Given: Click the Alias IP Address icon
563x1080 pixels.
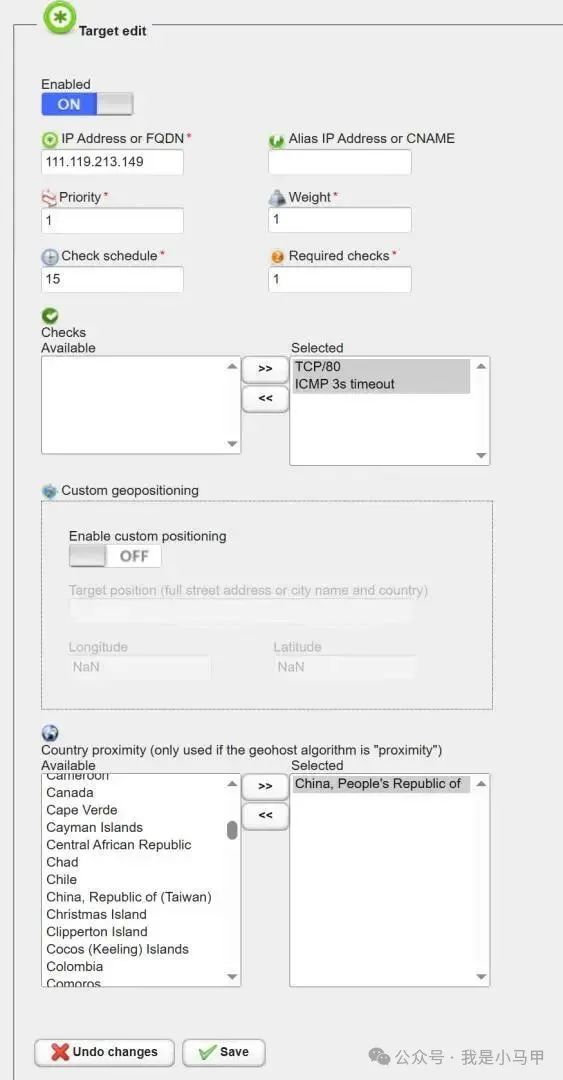Looking at the screenshot, I should click(276, 141).
